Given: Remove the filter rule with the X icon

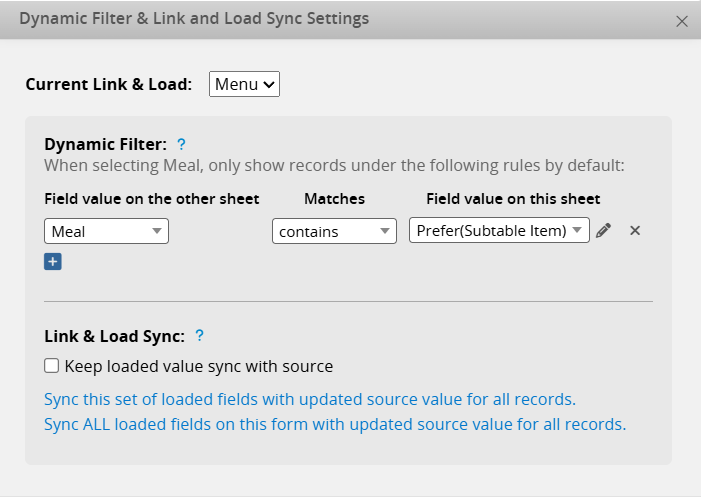Looking at the screenshot, I should point(635,231).
